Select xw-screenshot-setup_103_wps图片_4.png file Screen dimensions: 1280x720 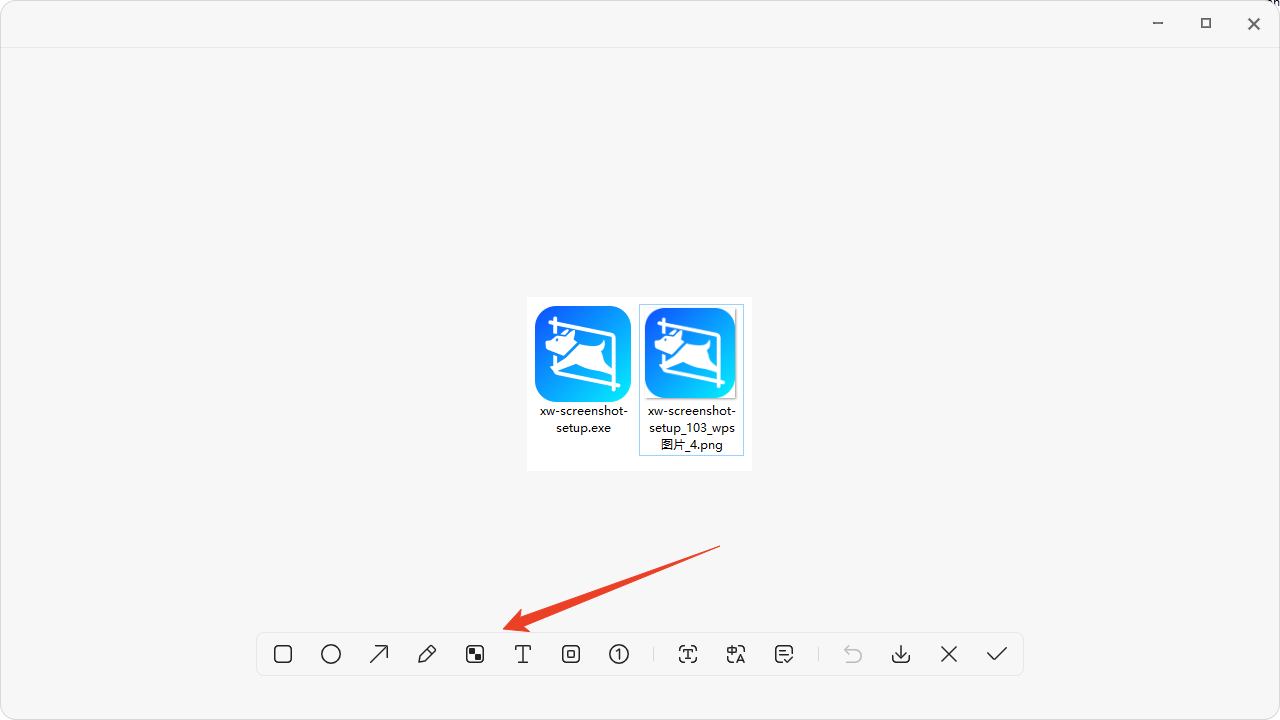click(x=691, y=354)
